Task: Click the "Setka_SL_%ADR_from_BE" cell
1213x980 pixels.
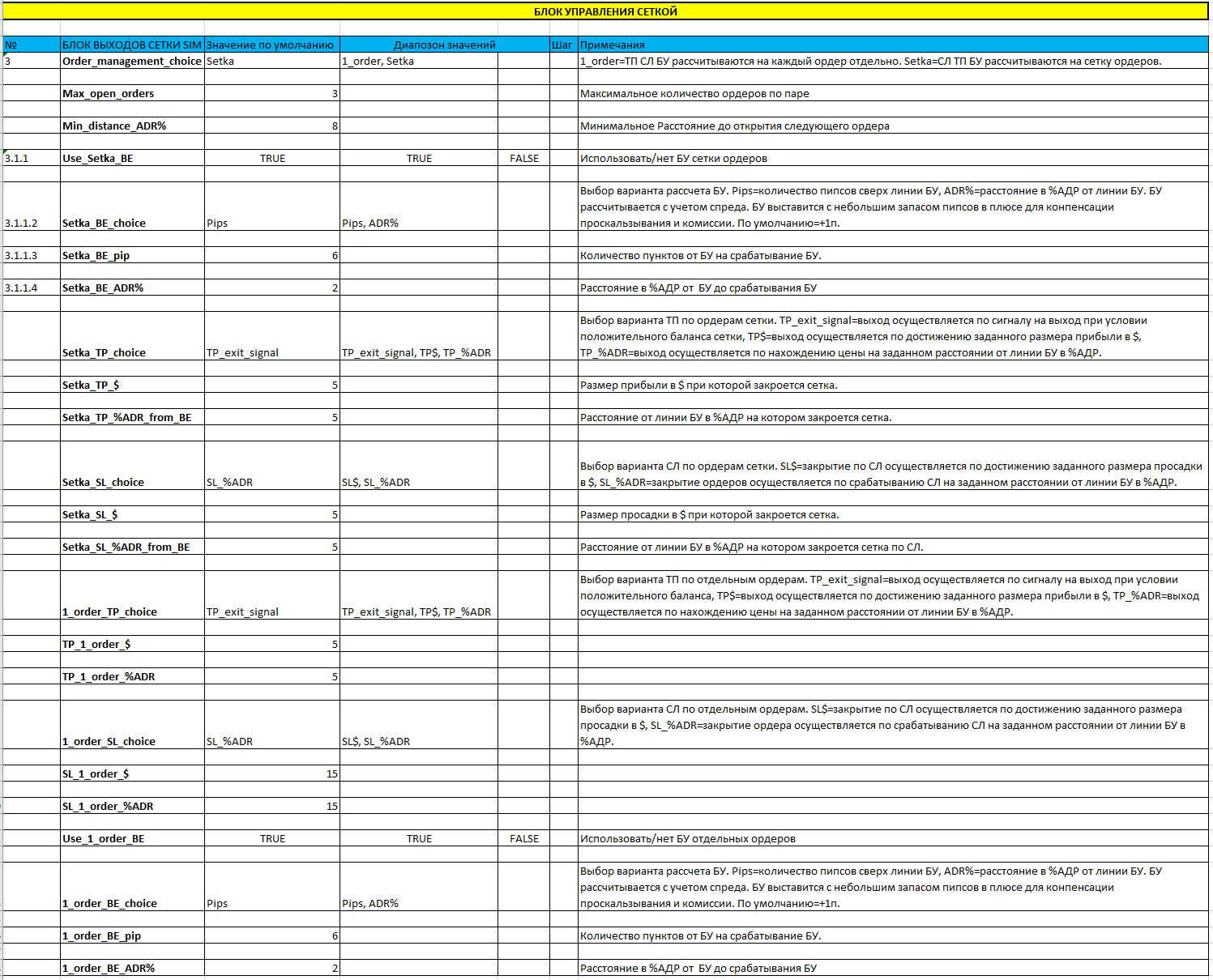Action: pos(132,547)
